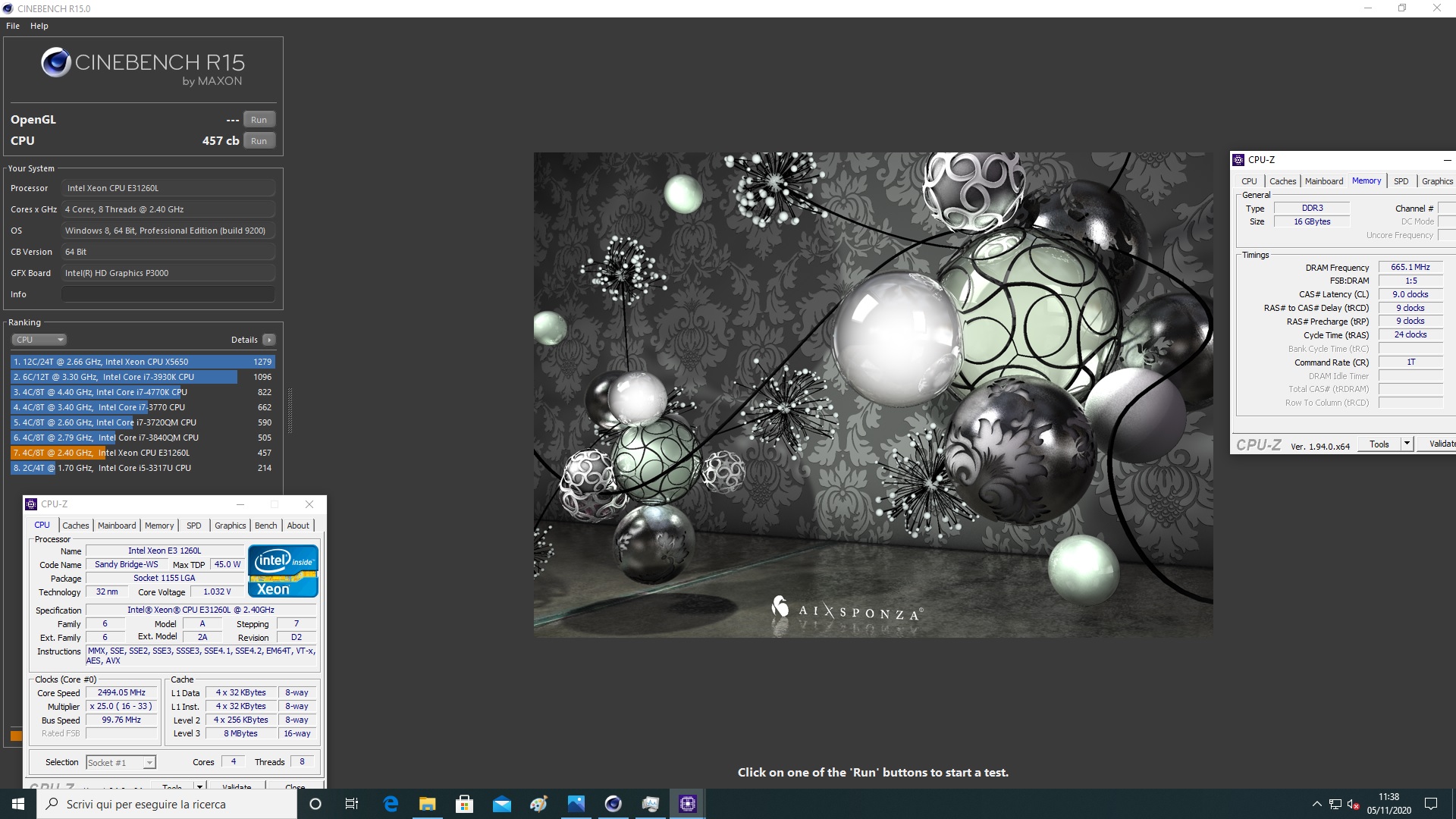
Task: Click the DRAM Frequency value 665.1 MHz
Action: (x=1410, y=268)
